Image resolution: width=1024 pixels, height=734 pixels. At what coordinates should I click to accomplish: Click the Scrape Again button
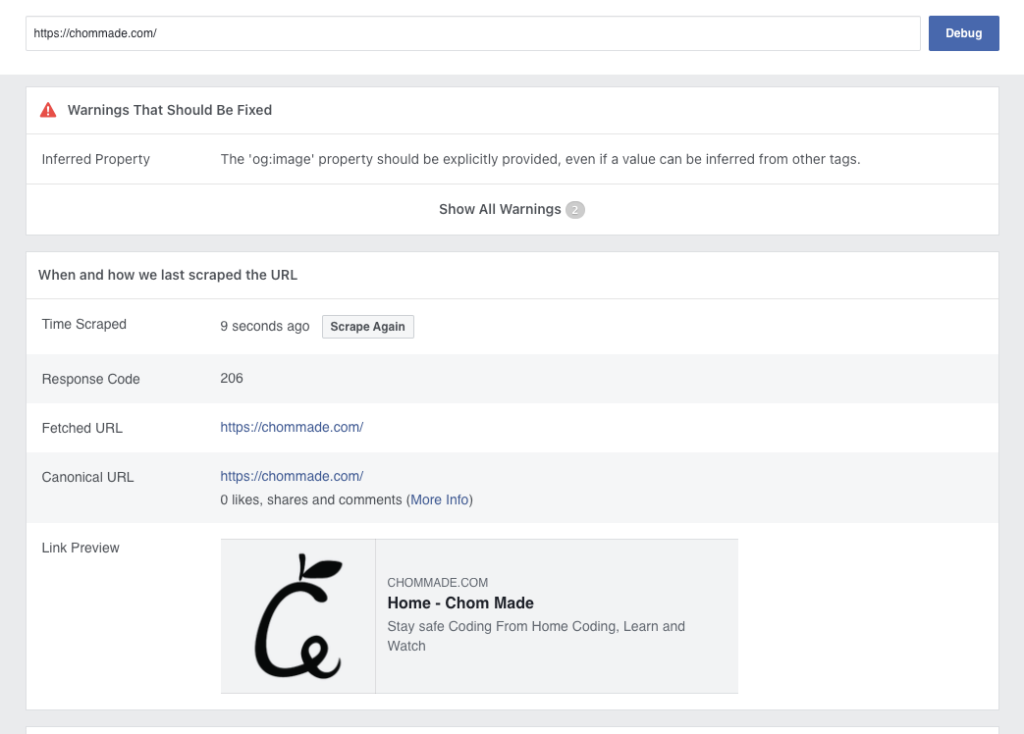pos(367,327)
